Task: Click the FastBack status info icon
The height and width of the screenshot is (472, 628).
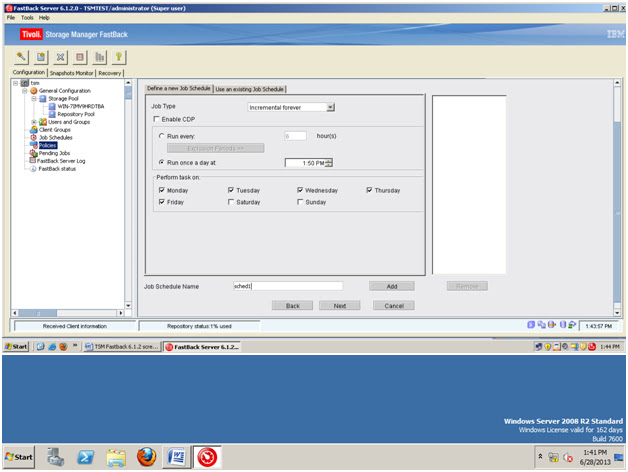Action: (34, 169)
